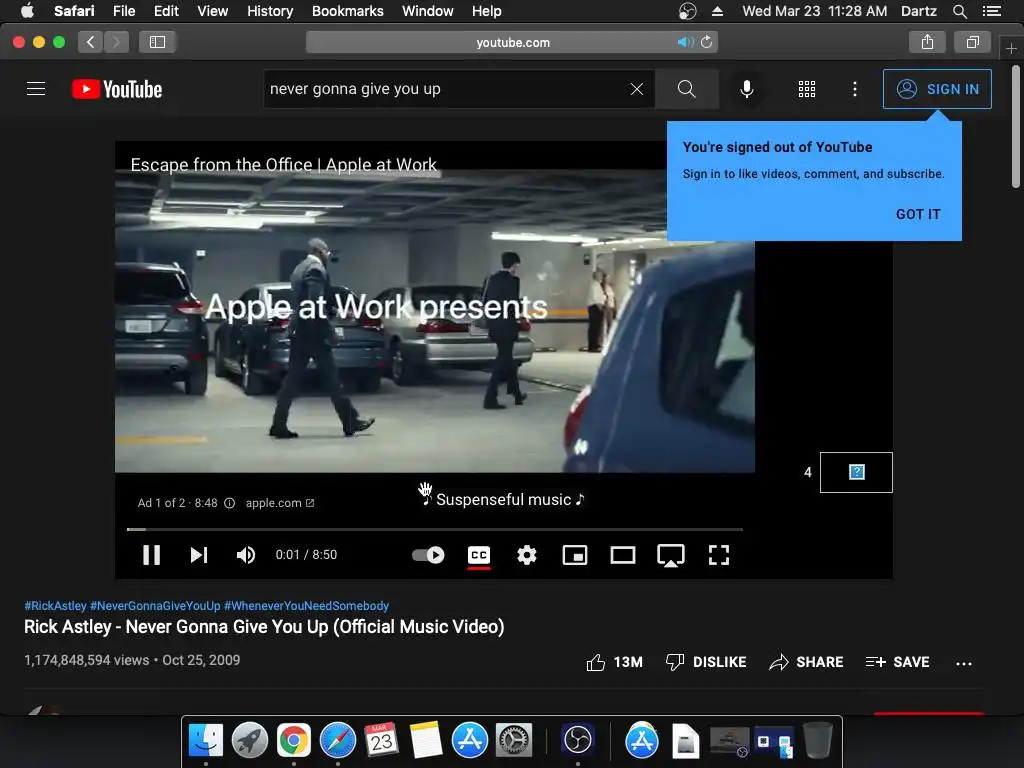This screenshot has height=768, width=1024.
Task: Open YouTube settings three-dot menu
Action: pyautogui.click(x=855, y=89)
